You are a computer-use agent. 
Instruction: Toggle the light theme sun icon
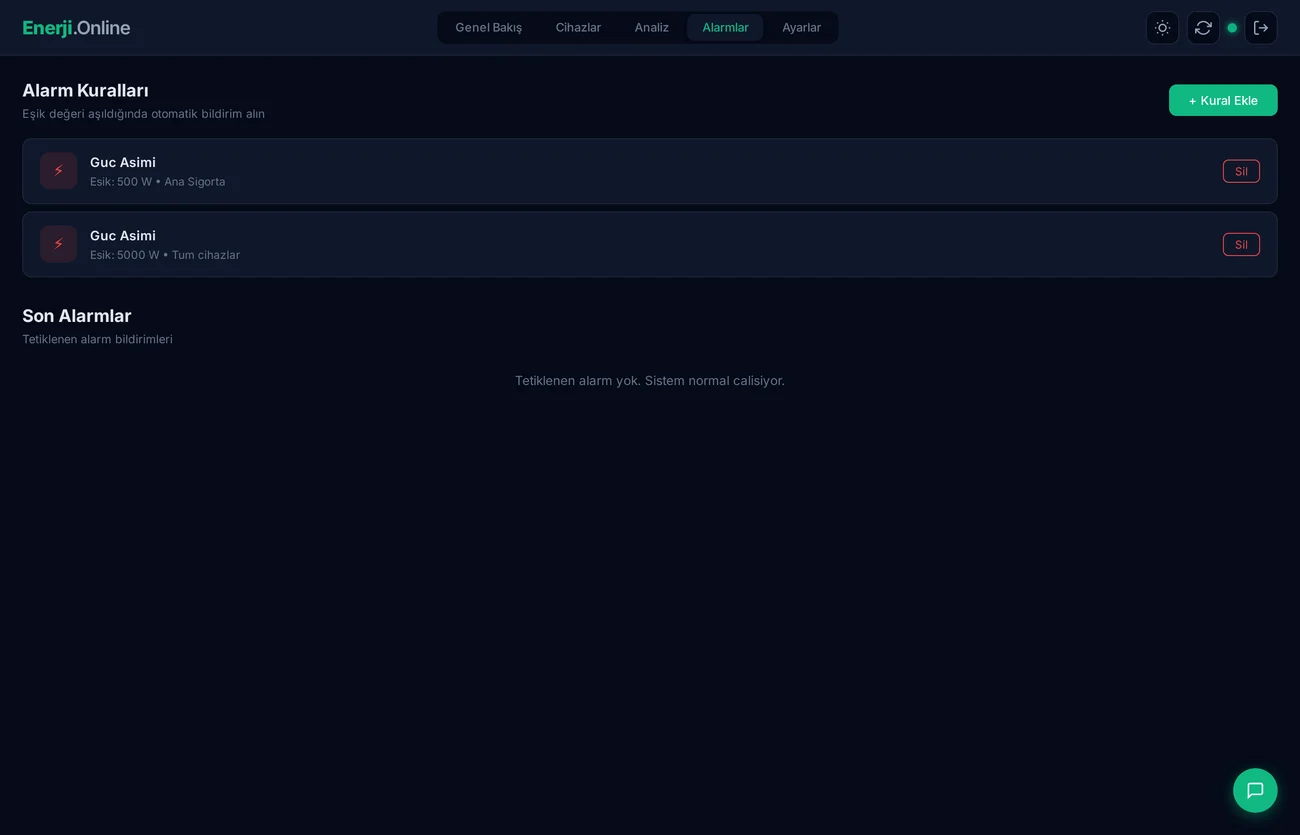click(1162, 27)
